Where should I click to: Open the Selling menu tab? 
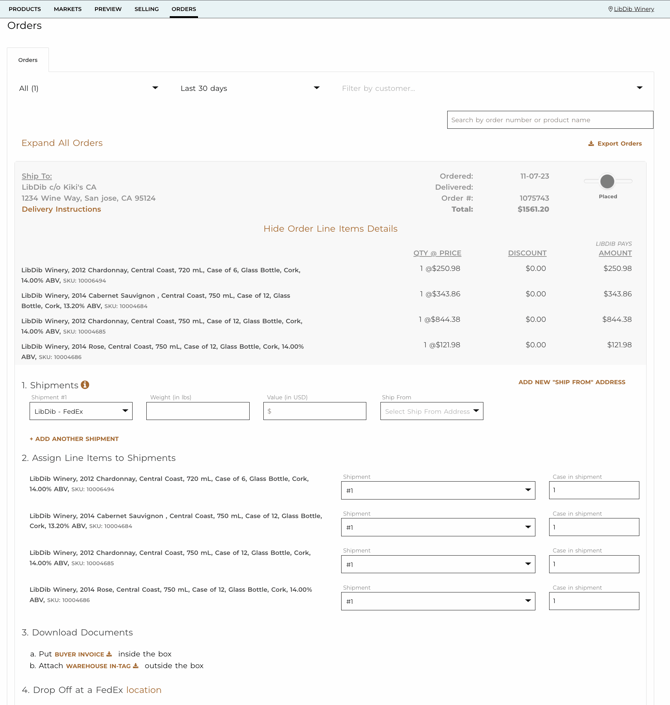[147, 9]
